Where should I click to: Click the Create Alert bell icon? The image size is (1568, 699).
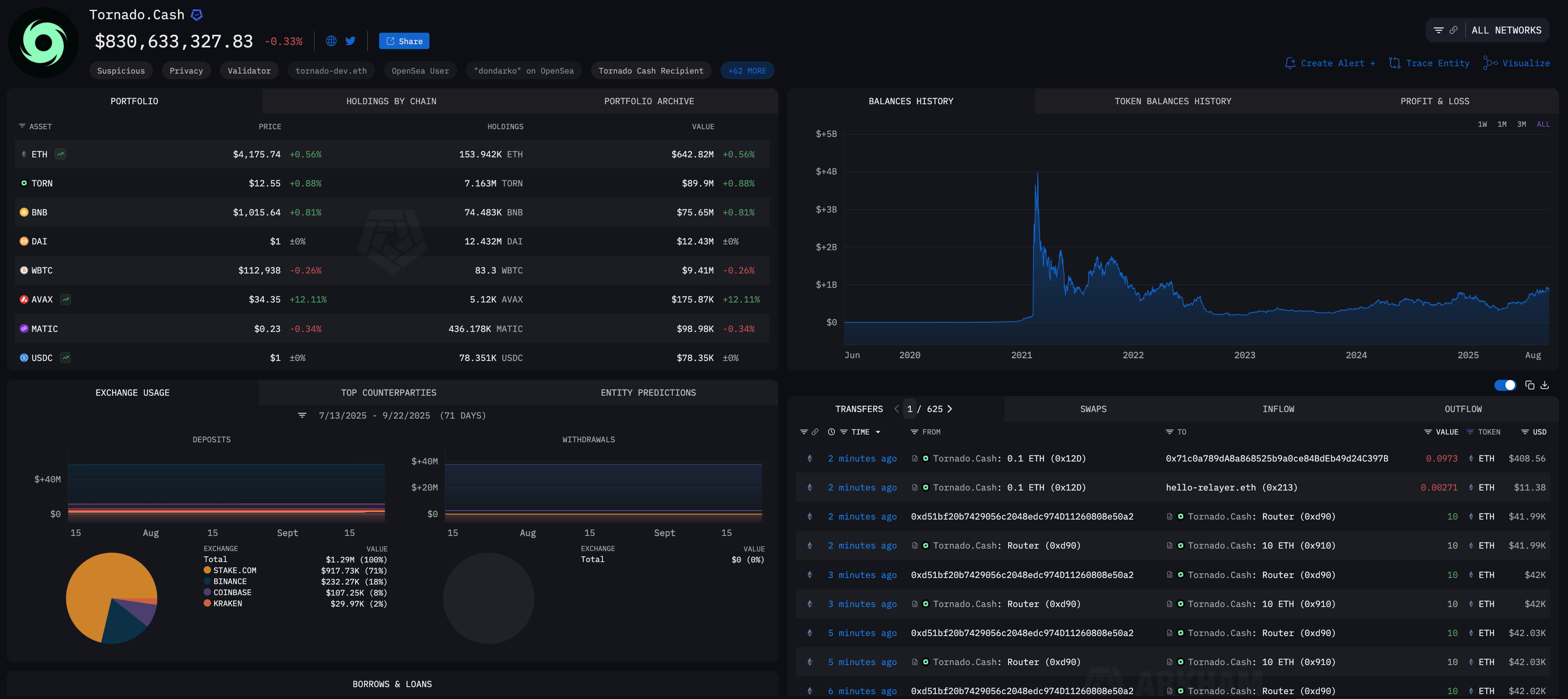(x=1290, y=63)
